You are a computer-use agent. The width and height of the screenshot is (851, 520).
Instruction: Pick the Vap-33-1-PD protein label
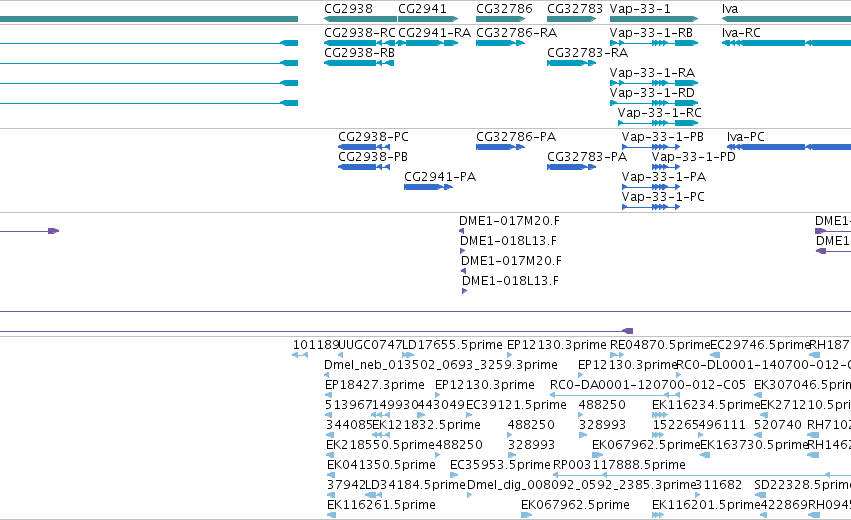click(x=694, y=157)
